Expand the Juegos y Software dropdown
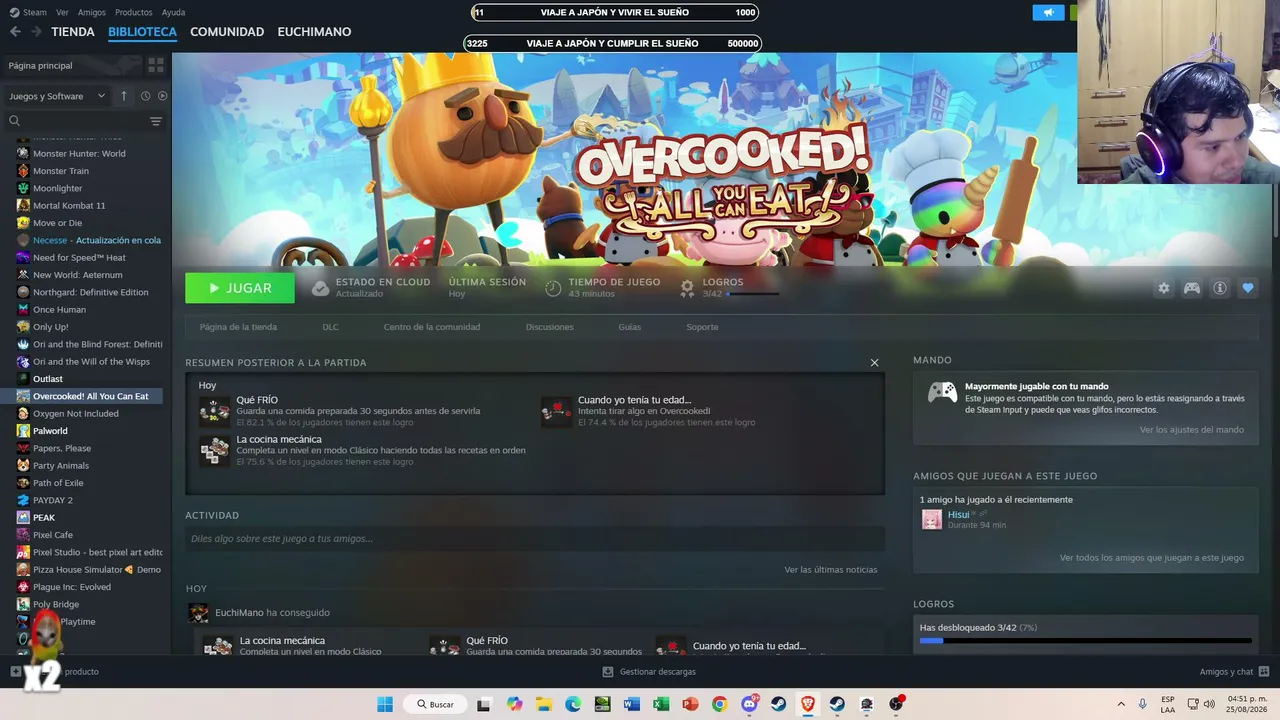This screenshot has height=720, width=1280. click(57, 96)
